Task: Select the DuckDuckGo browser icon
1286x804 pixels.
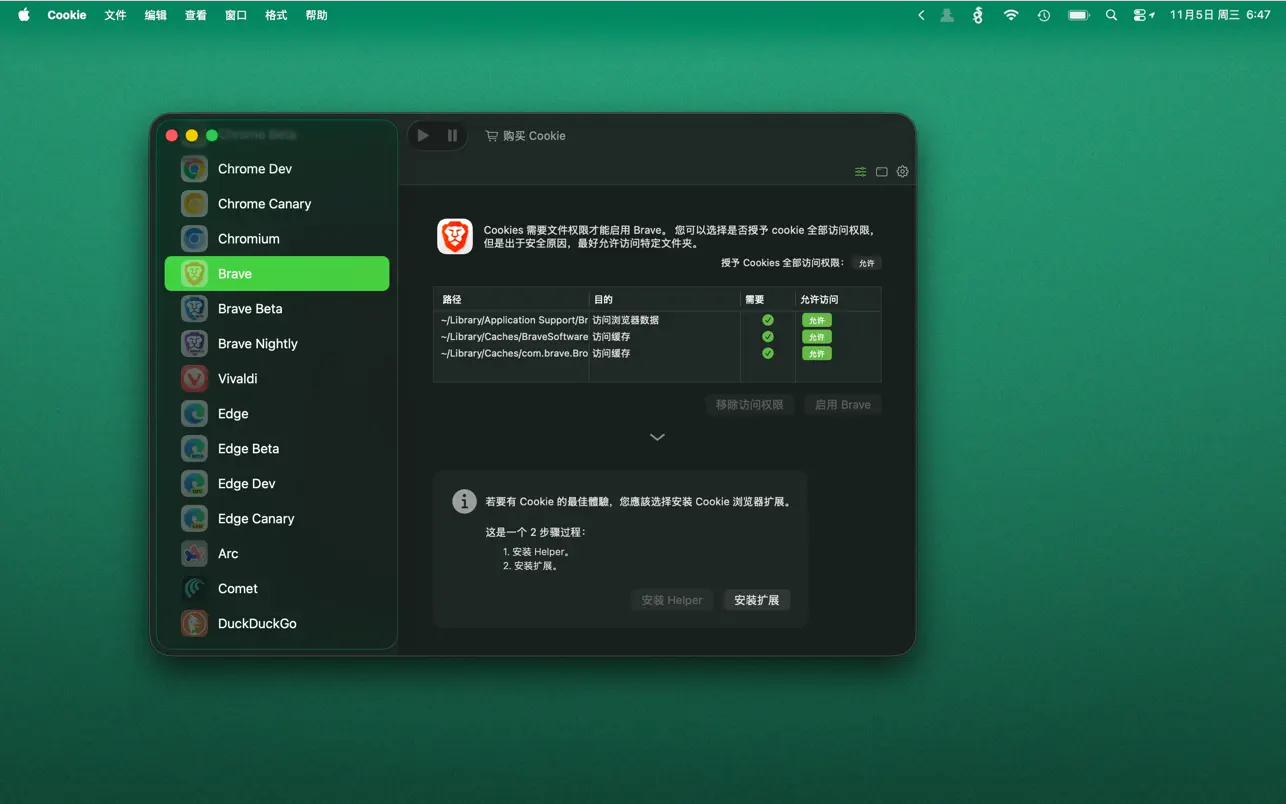Action: [193, 623]
